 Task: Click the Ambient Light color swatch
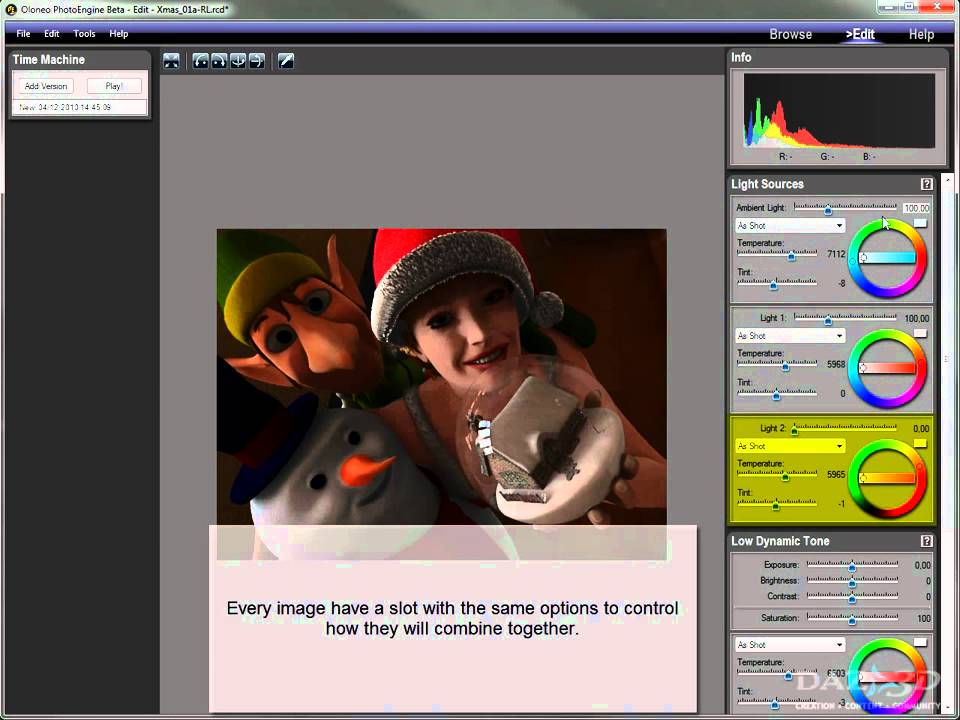[920, 223]
